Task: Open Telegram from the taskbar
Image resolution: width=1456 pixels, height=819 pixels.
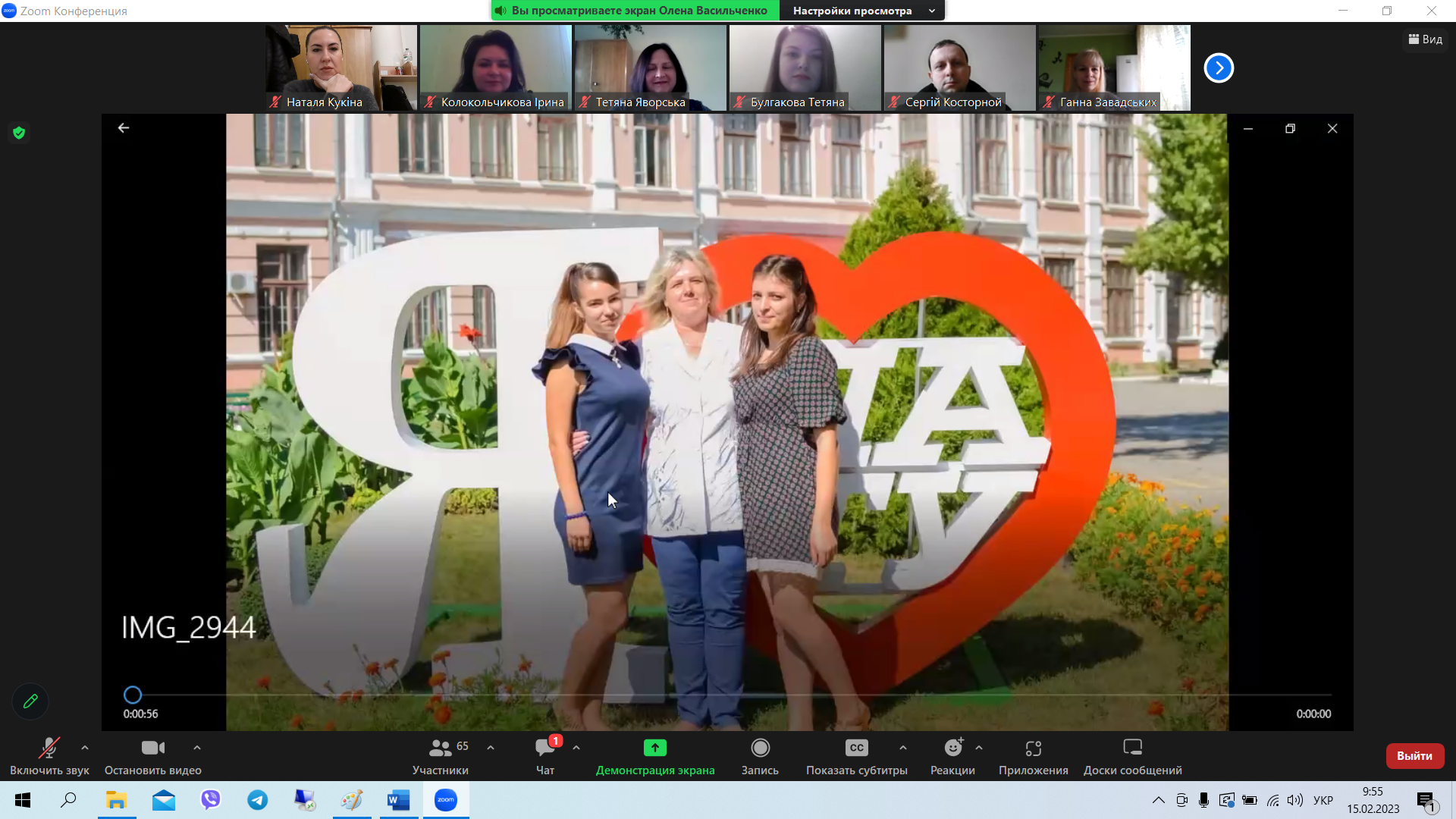Action: (258, 800)
